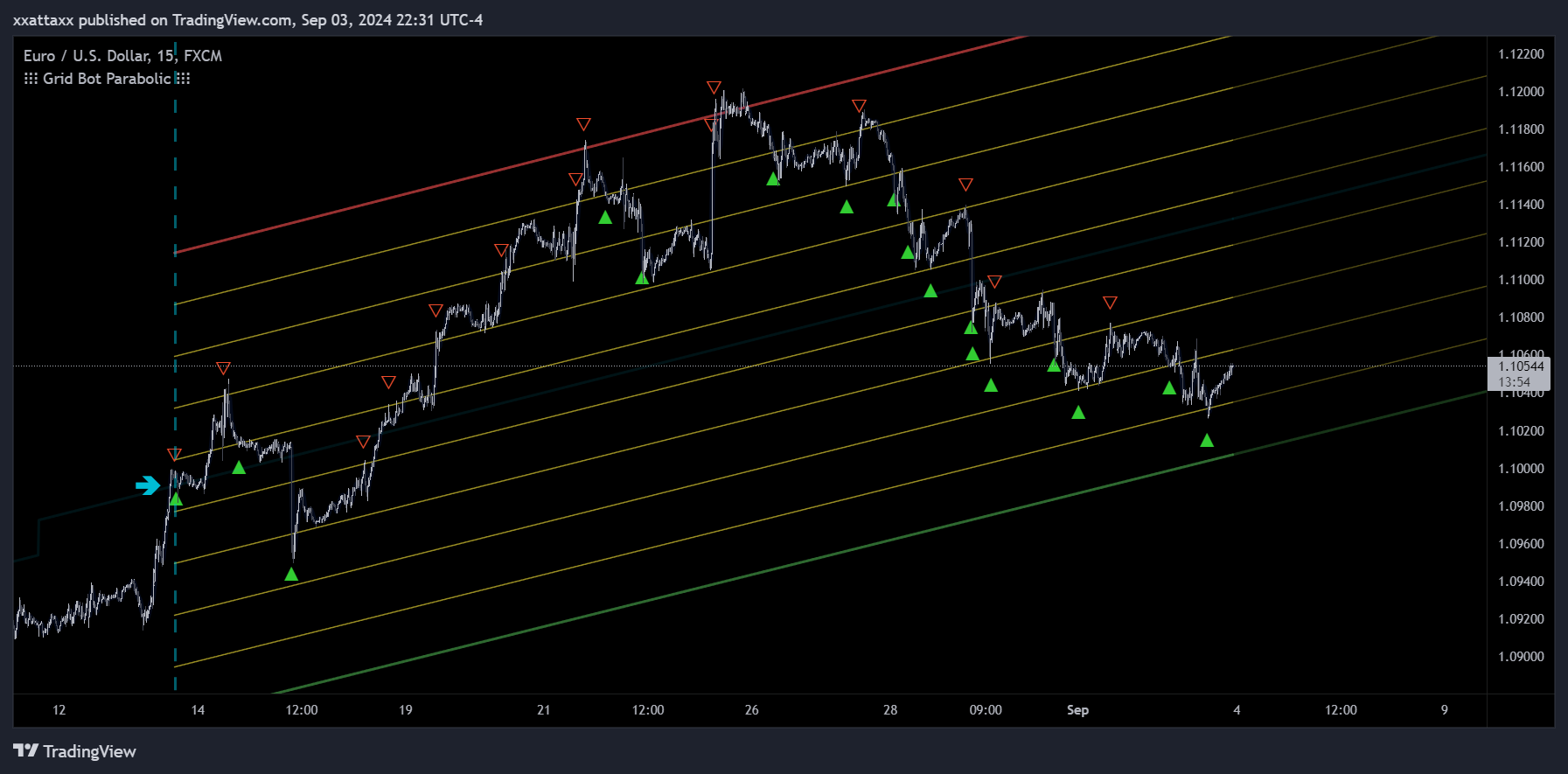The height and width of the screenshot is (774, 1568).
Task: Click the 14 date label on time axis
Action: tap(198, 710)
